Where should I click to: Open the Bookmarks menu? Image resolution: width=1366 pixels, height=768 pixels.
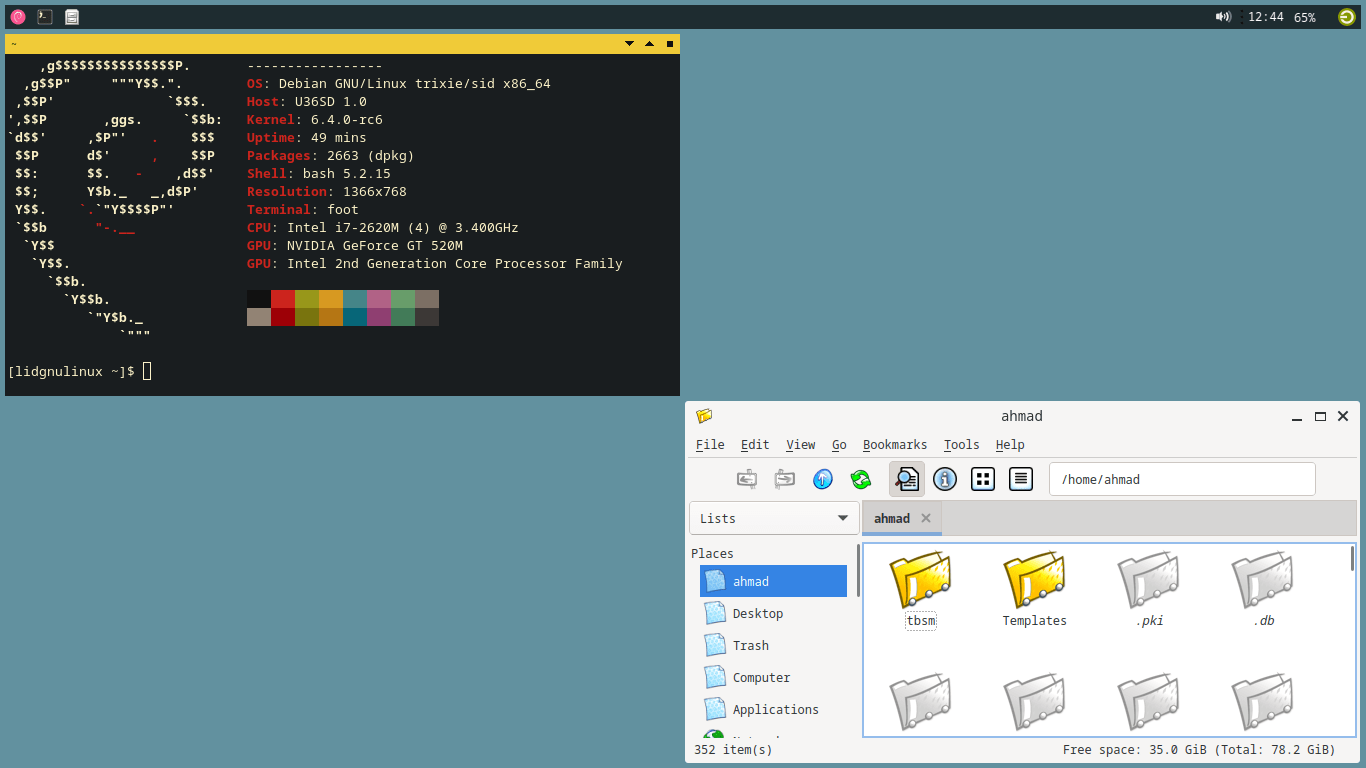(895, 445)
